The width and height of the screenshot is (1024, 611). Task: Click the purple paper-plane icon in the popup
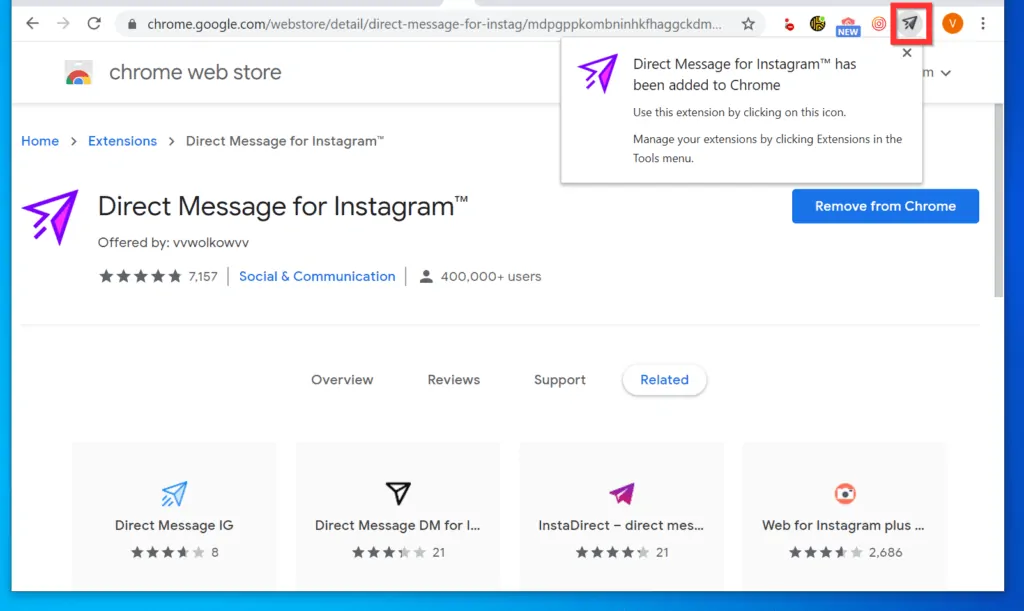point(598,73)
